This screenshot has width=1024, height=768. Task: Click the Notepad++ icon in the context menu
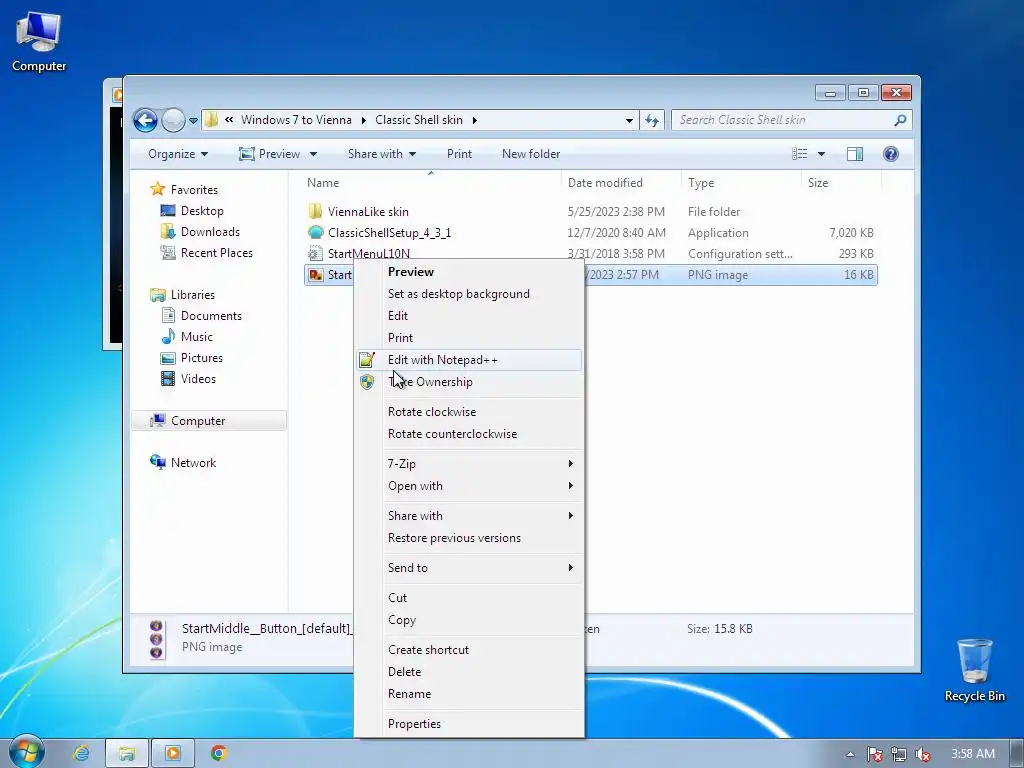click(x=367, y=360)
